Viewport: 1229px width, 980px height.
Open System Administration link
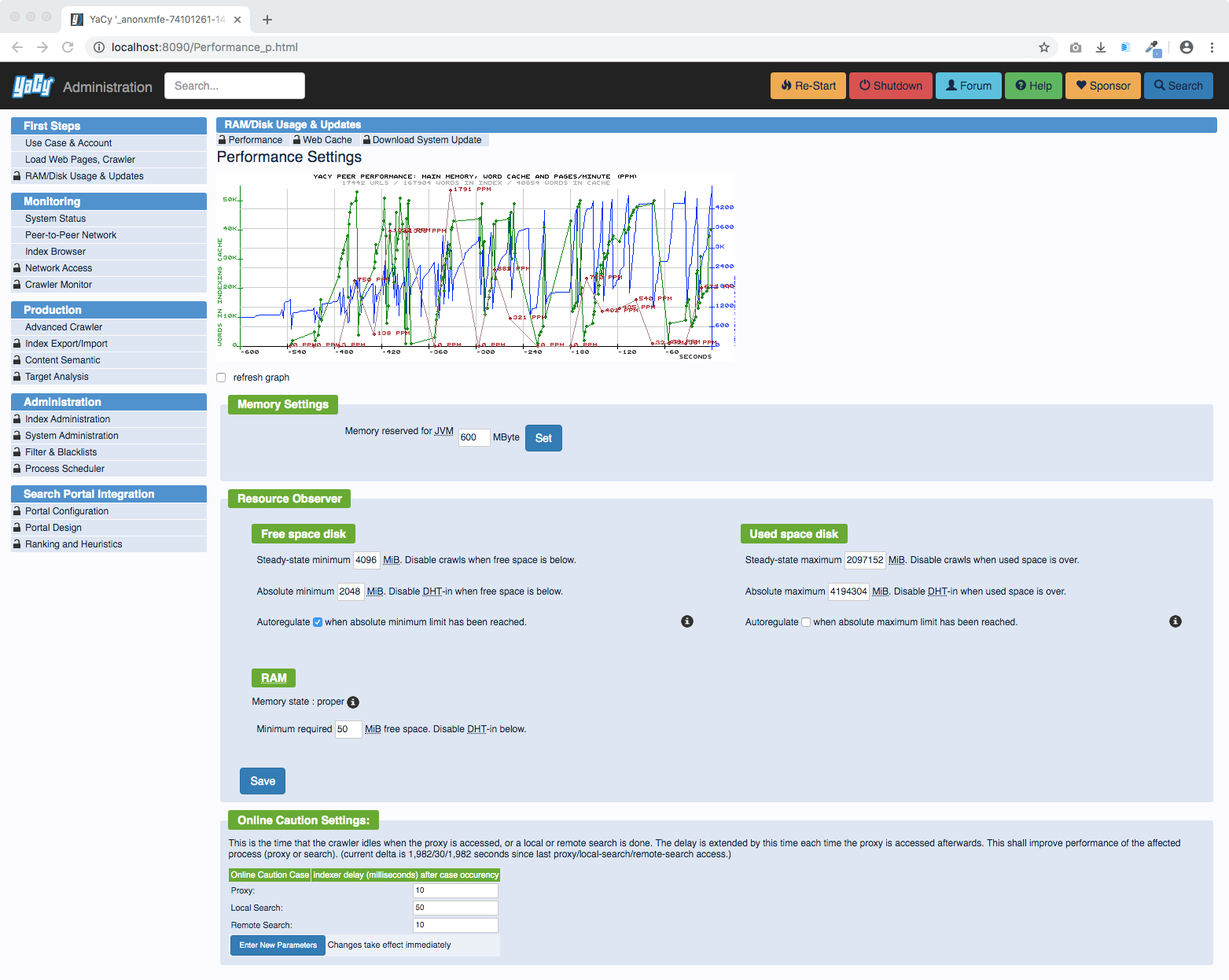pyautogui.click(x=109, y=436)
